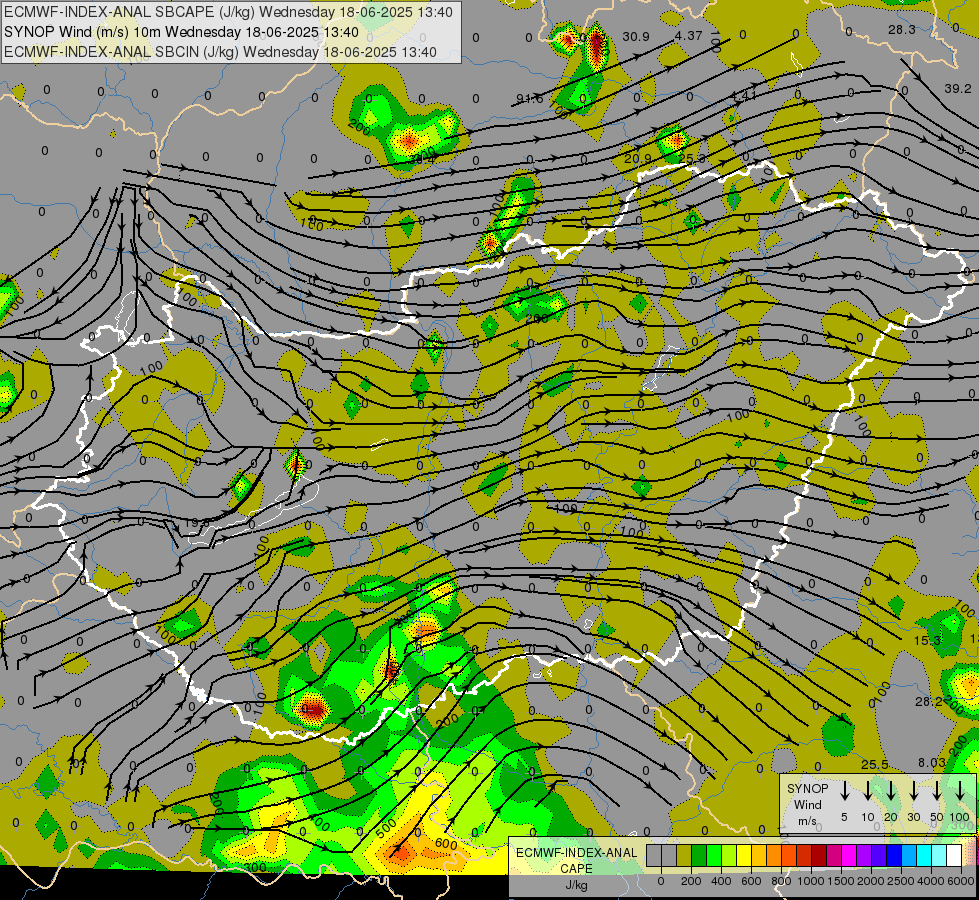Select the 100 m/s wind arrow in legend
The image size is (979, 900).
point(960,791)
